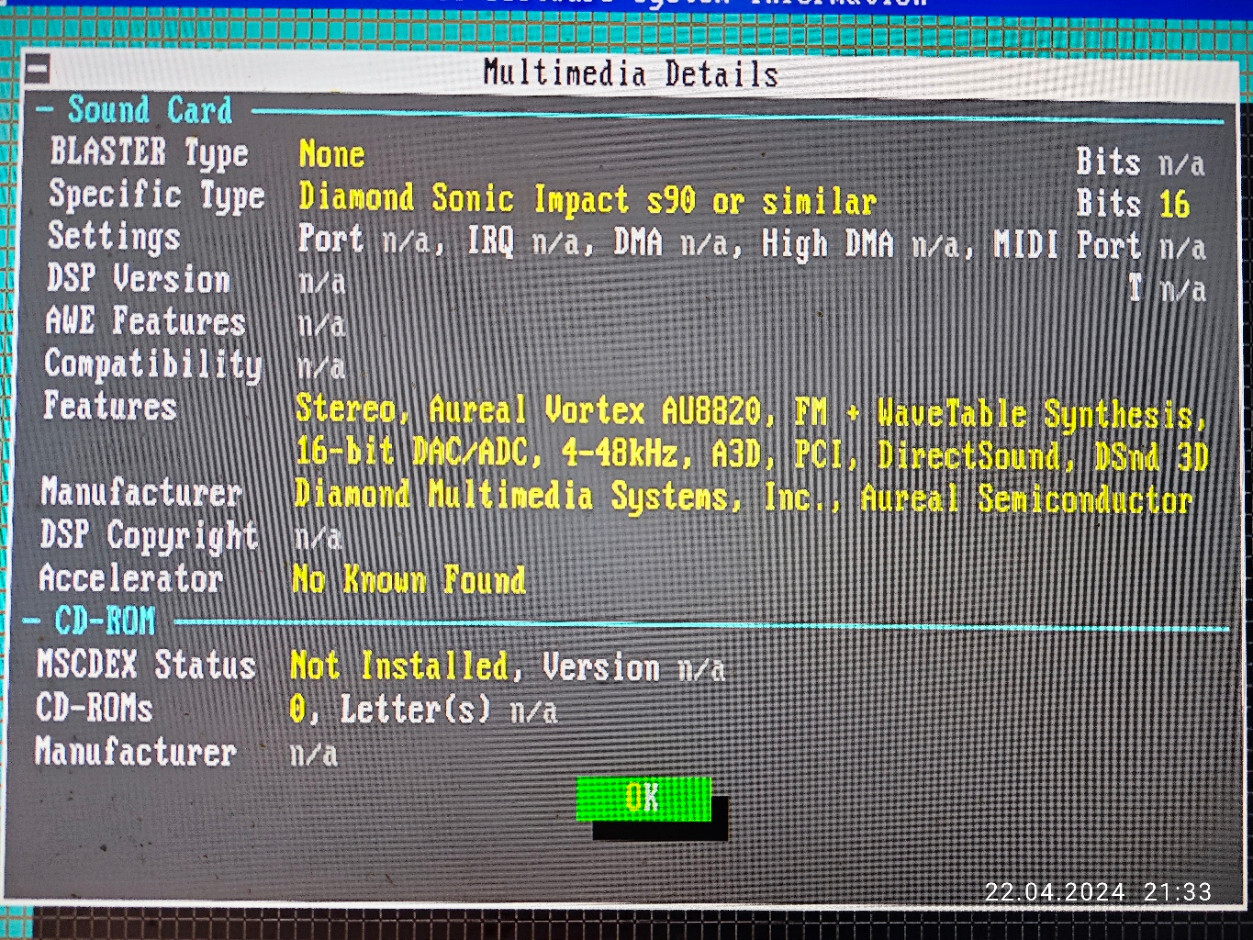The height and width of the screenshot is (940, 1253).
Task: Click the Bits value 16
Action: click(1174, 205)
